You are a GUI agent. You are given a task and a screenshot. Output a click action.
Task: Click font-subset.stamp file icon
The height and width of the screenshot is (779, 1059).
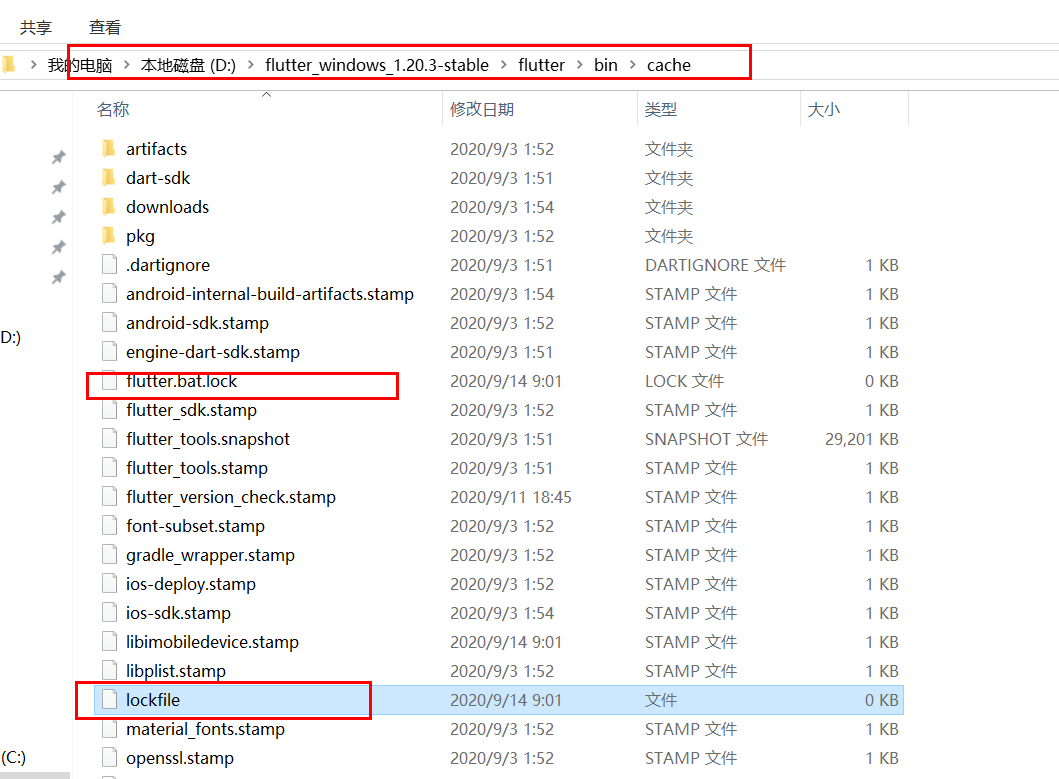109,526
